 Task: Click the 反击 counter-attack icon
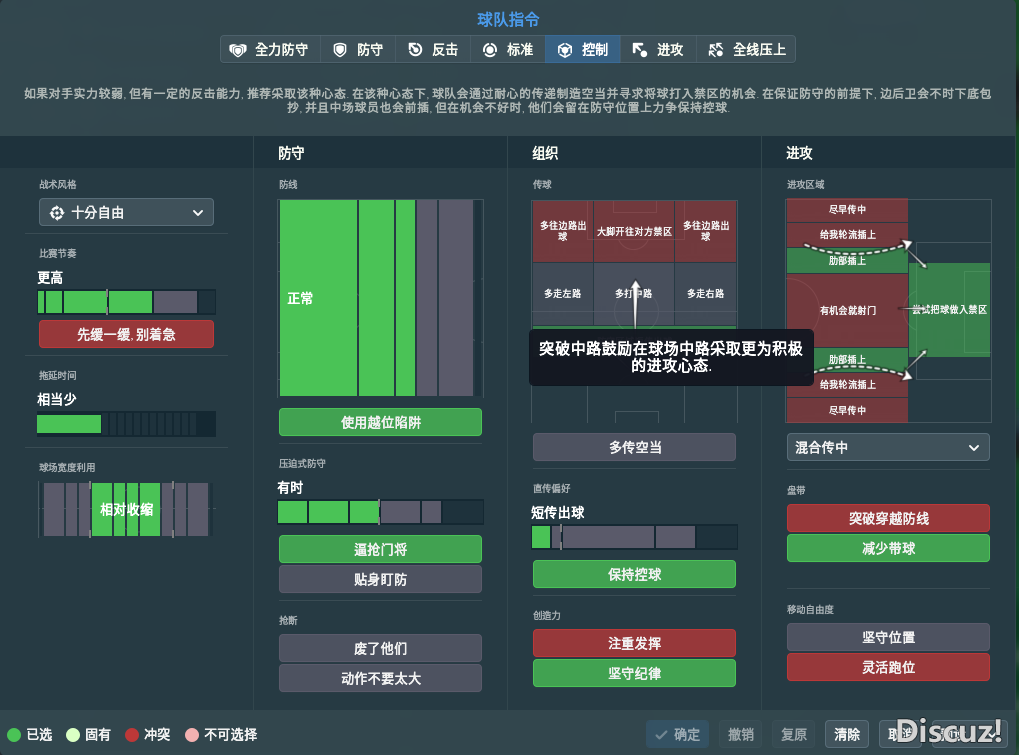pos(415,50)
